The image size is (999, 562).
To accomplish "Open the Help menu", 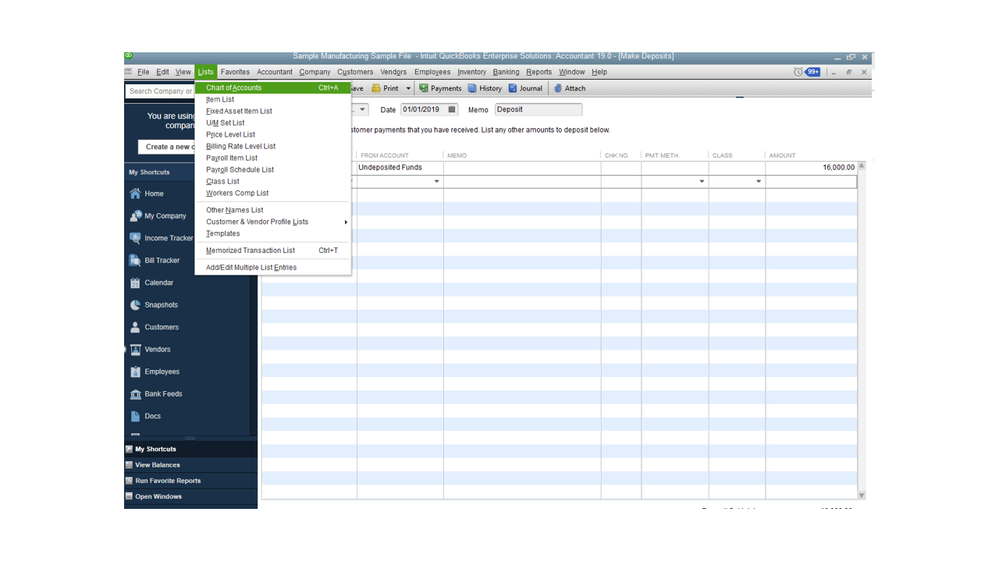I will coord(599,72).
